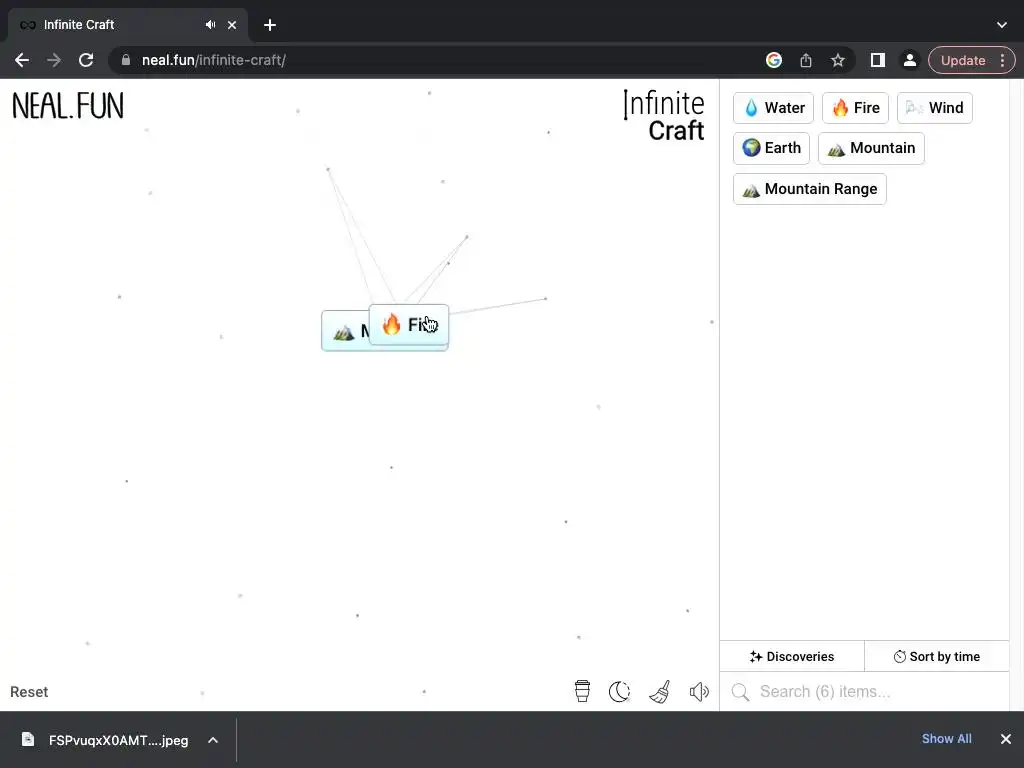This screenshot has height=768, width=1024.
Task: Expand the tab search chevron
Action: click(1002, 25)
